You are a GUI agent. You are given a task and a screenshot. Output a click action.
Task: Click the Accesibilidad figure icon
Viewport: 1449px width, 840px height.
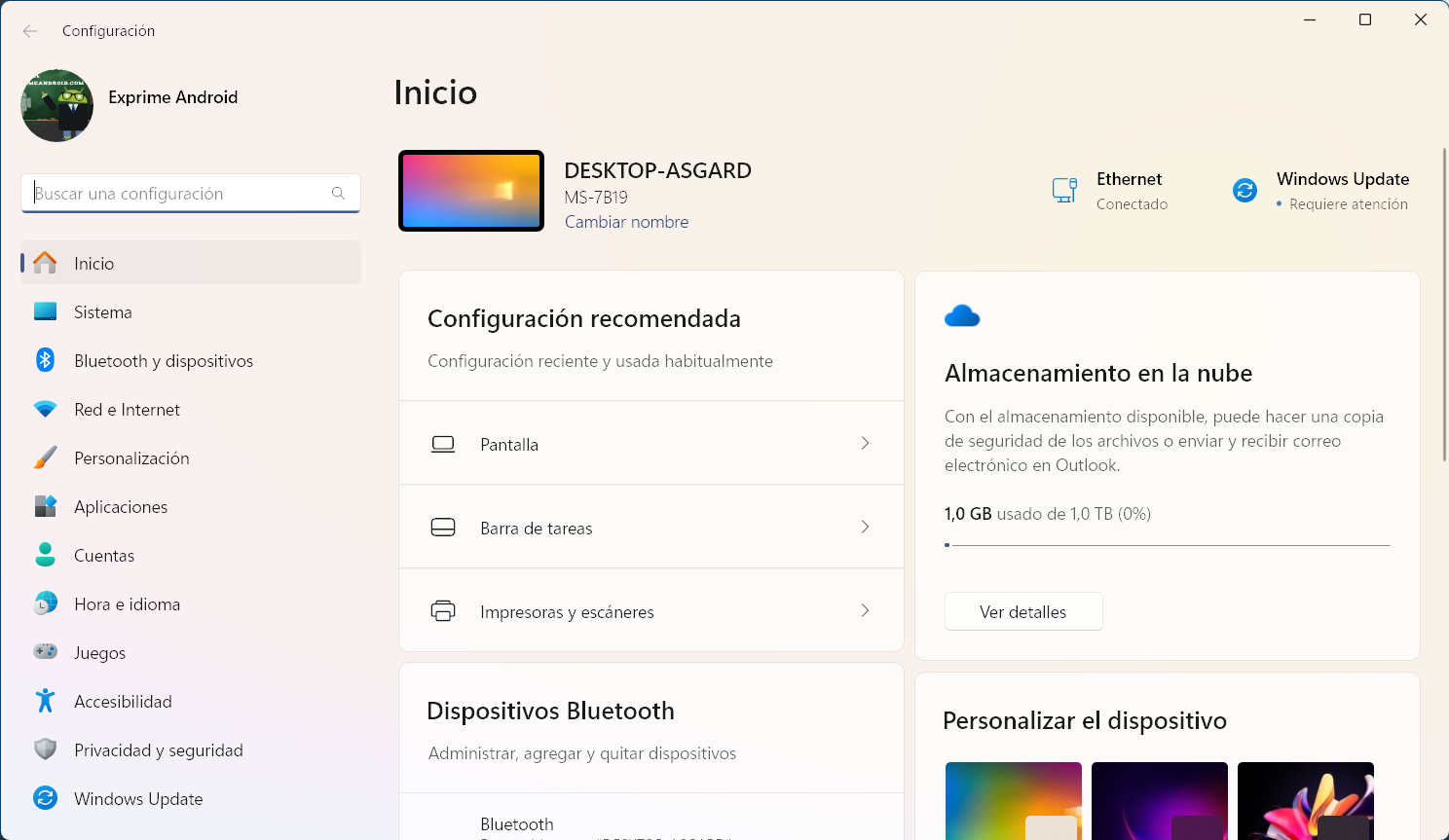(45, 701)
